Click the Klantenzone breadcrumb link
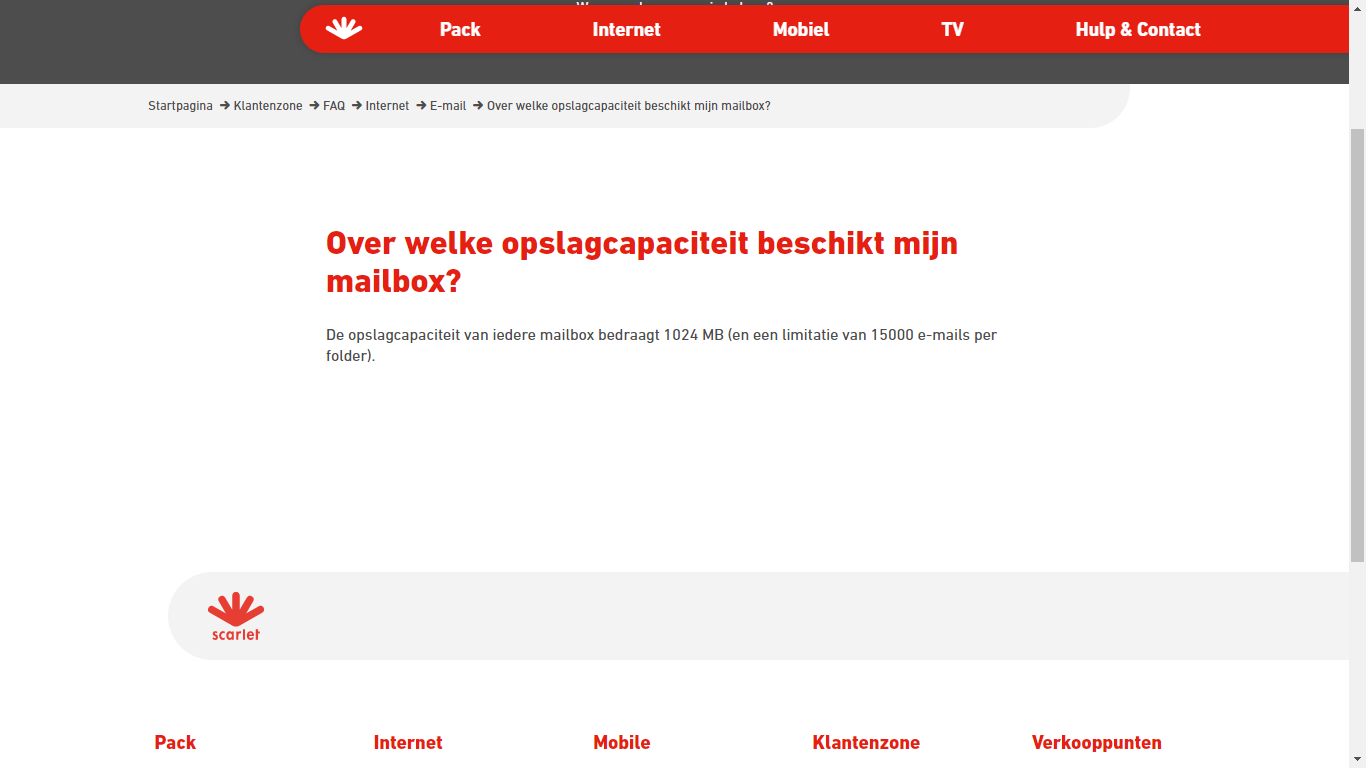The width and height of the screenshot is (1366, 768). (268, 106)
